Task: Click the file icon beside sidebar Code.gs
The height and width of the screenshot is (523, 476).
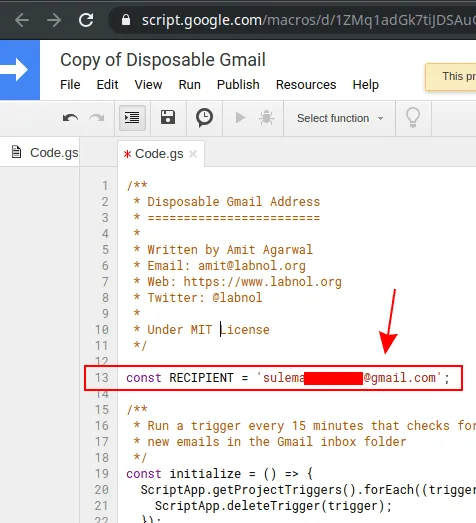Action: pos(16,152)
